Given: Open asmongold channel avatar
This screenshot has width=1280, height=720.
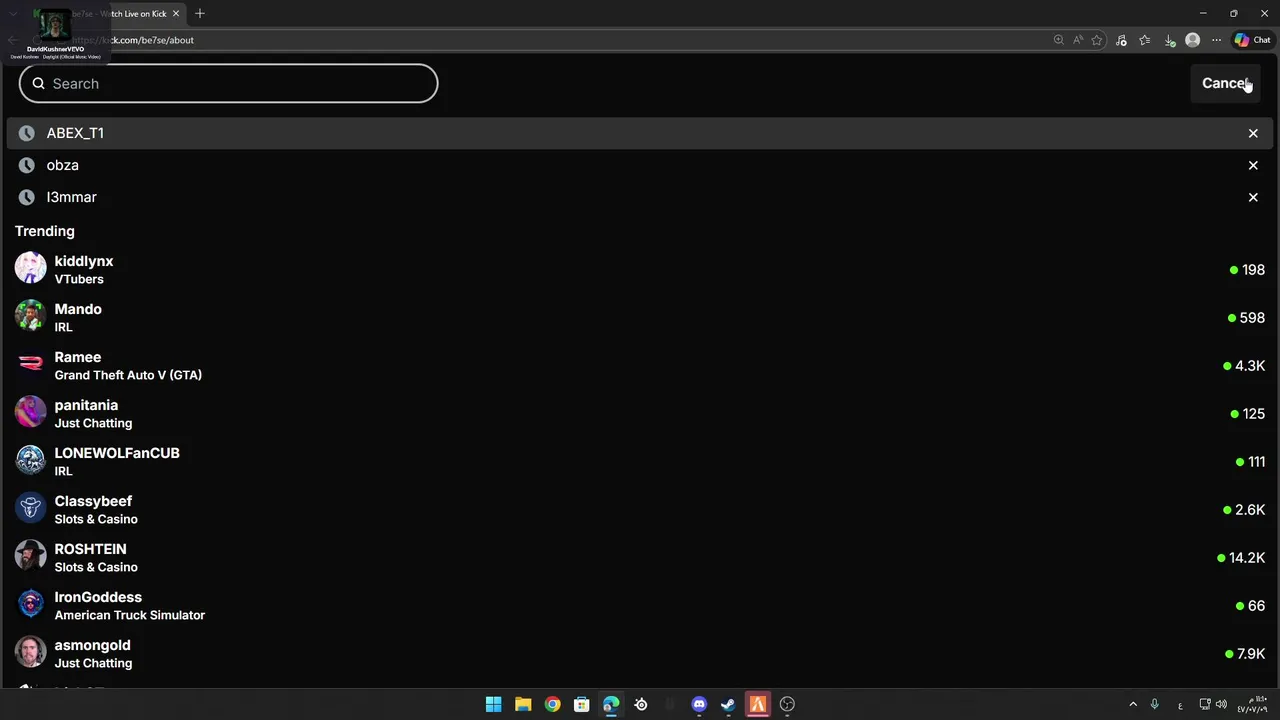Looking at the screenshot, I should (30, 652).
